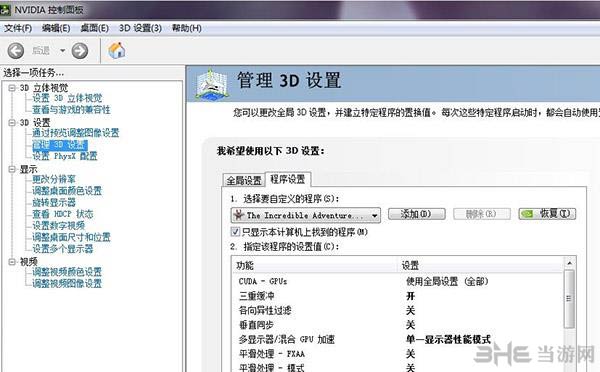Open 通过预览调整图像设置 task

pos(75,133)
